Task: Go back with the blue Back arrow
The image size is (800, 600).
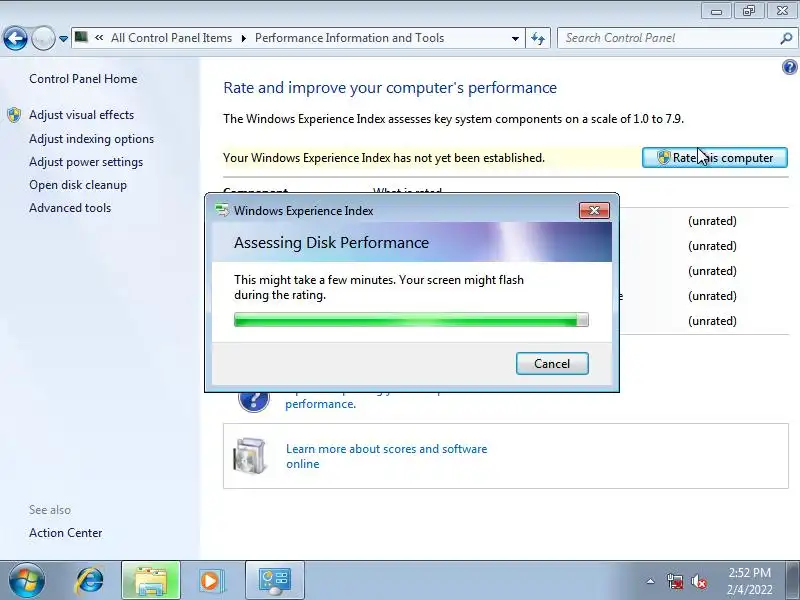Action: (15, 38)
